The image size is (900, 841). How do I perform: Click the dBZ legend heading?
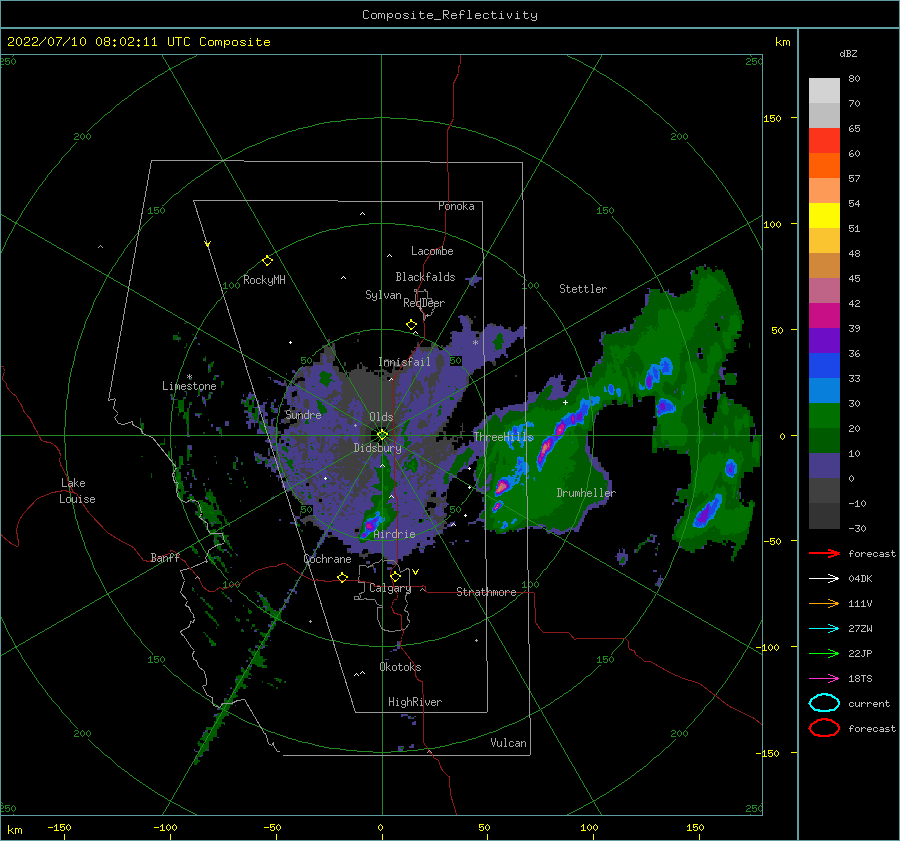[848, 53]
